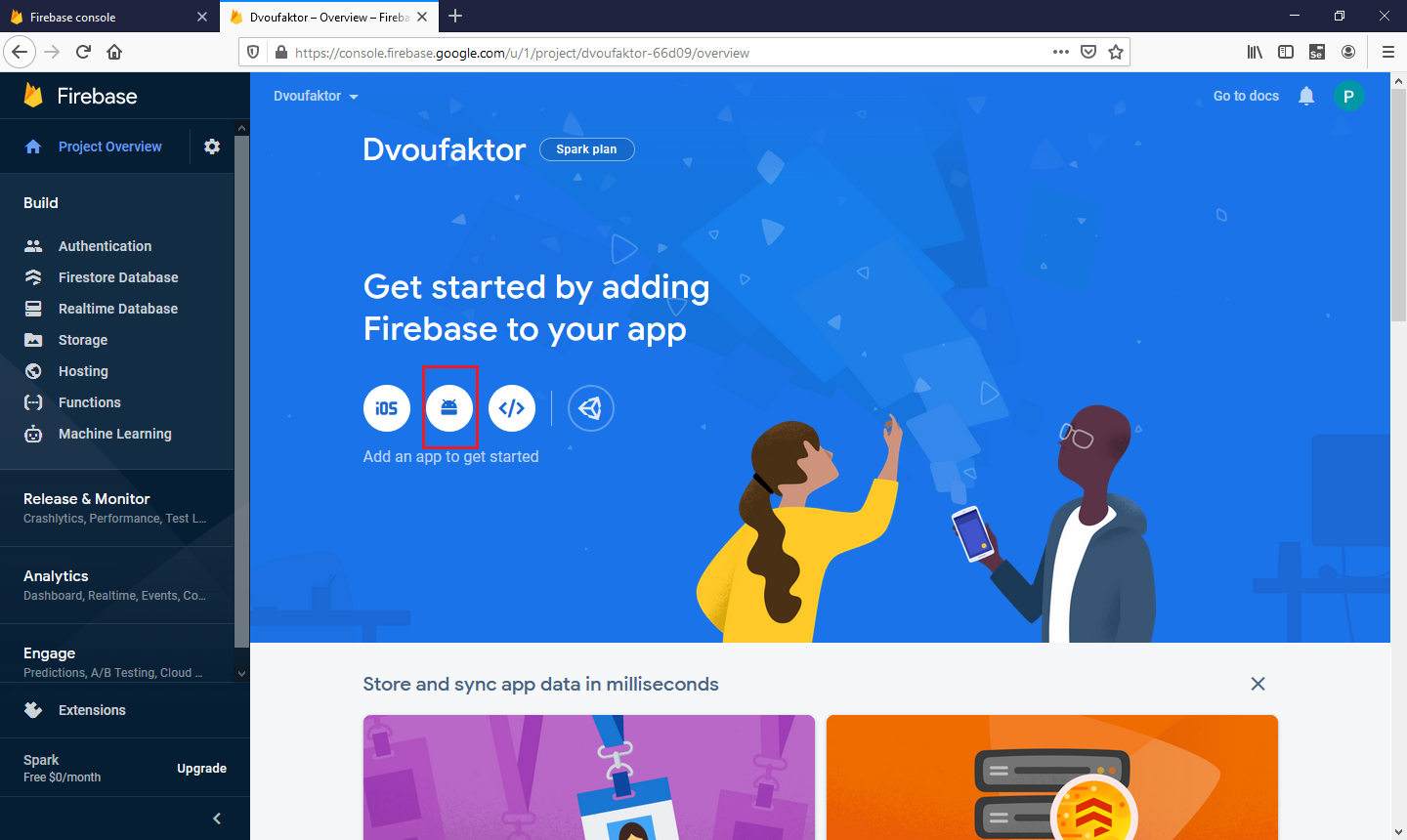Image resolution: width=1407 pixels, height=840 pixels.
Task: Collapse the sidebar with the chevron arrow
Action: [217, 819]
